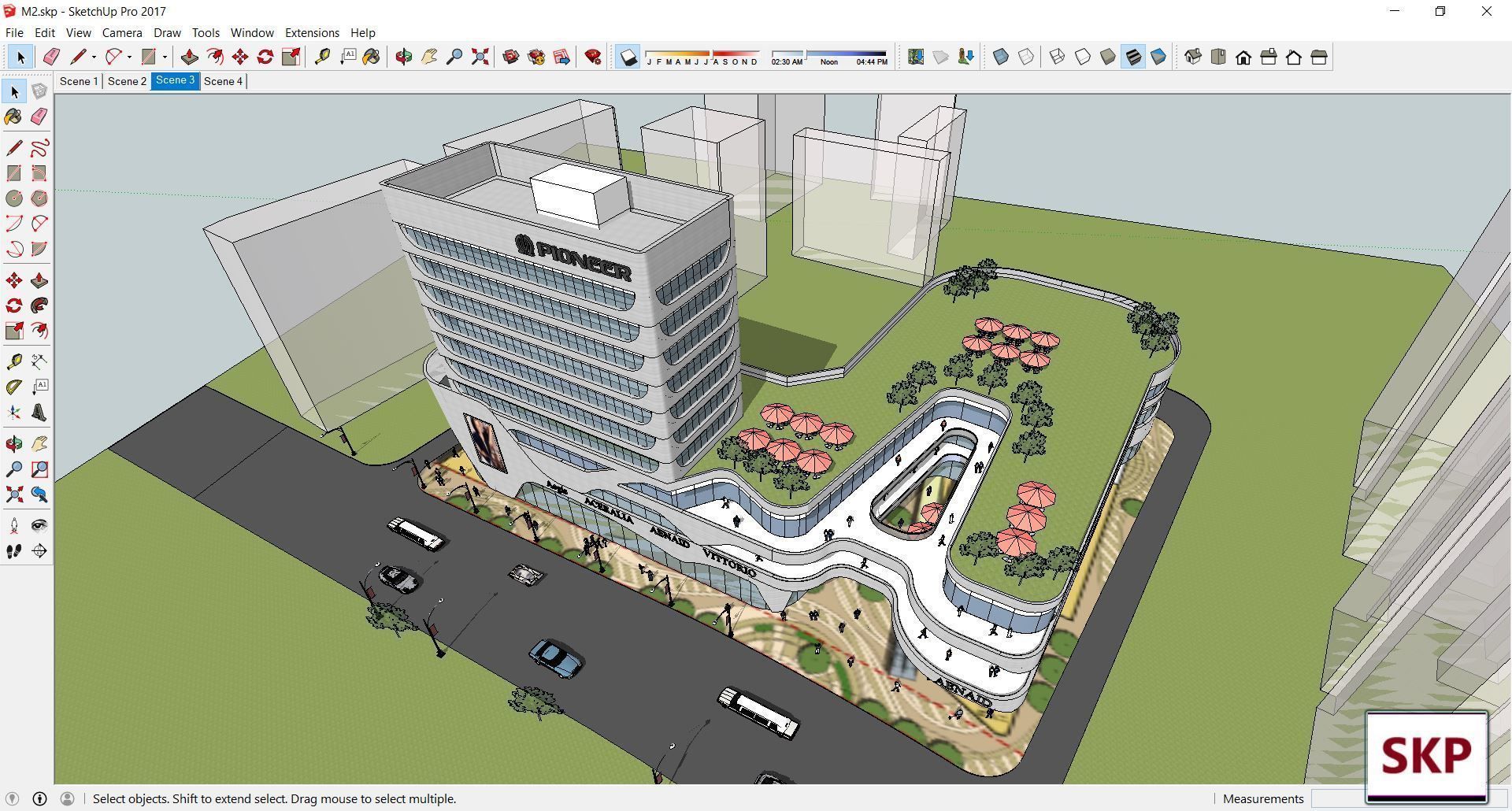Image resolution: width=1512 pixels, height=811 pixels.
Task: Toggle shadows on or off
Action: (x=628, y=57)
